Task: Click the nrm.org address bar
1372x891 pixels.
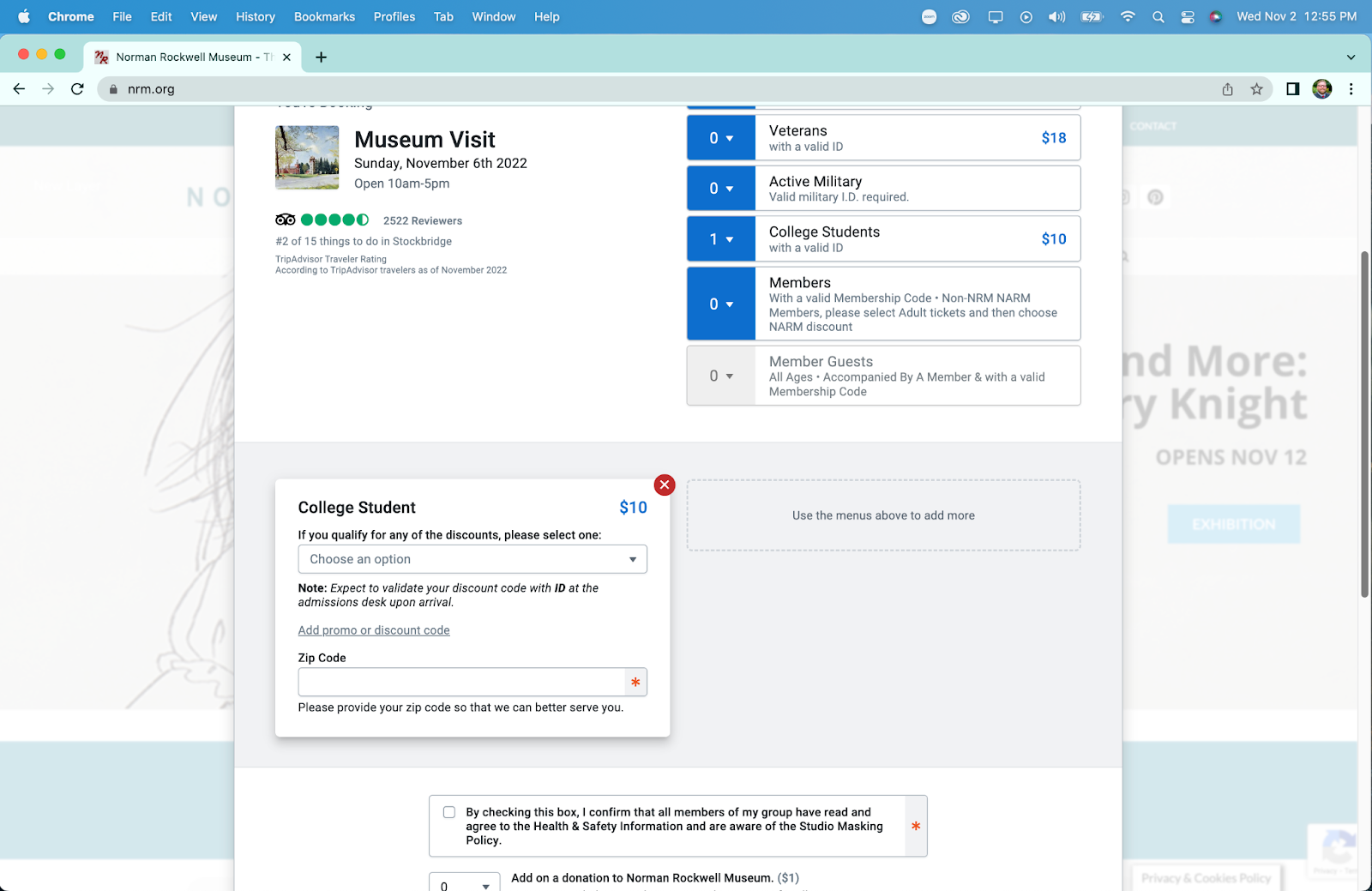Action: coord(660,89)
